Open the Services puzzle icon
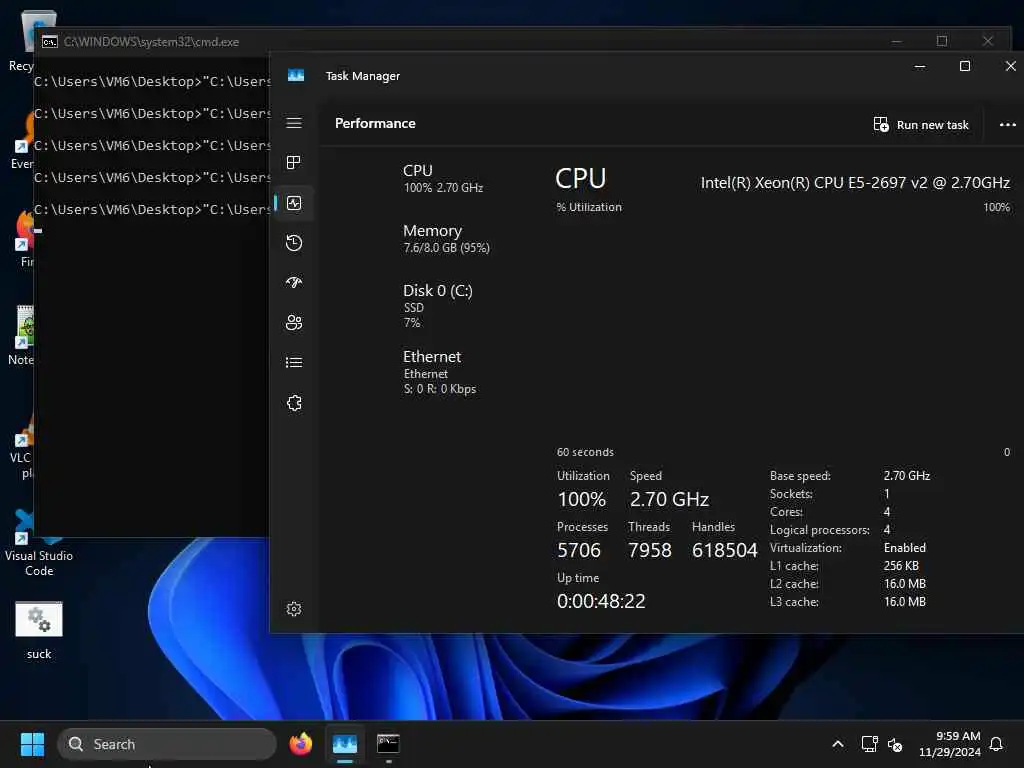Screen dimensions: 1024x768 pyautogui.click(x=294, y=403)
